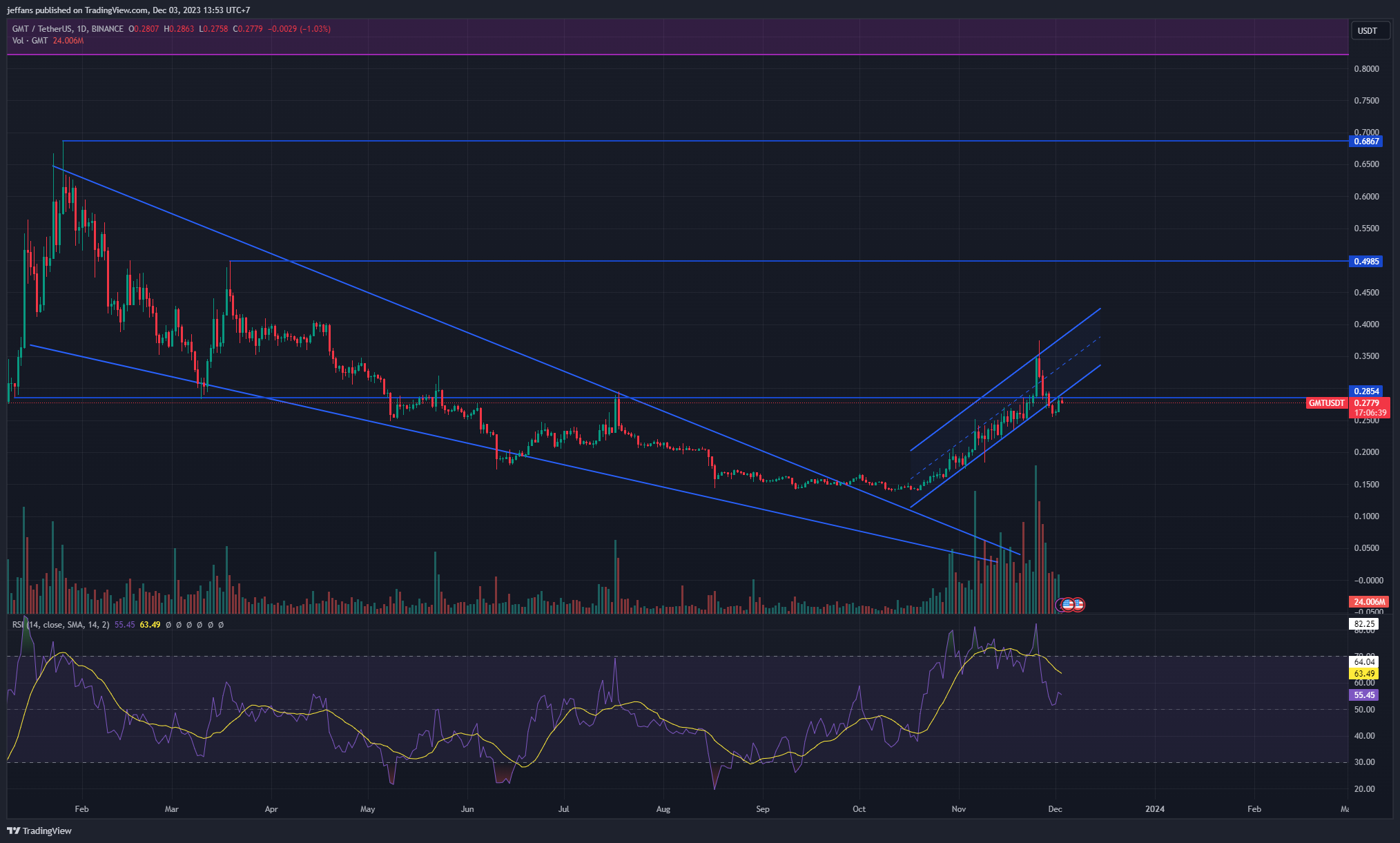Click the 0.4985 horizontal line price label
This screenshot has height=843, width=1400.
point(1366,262)
